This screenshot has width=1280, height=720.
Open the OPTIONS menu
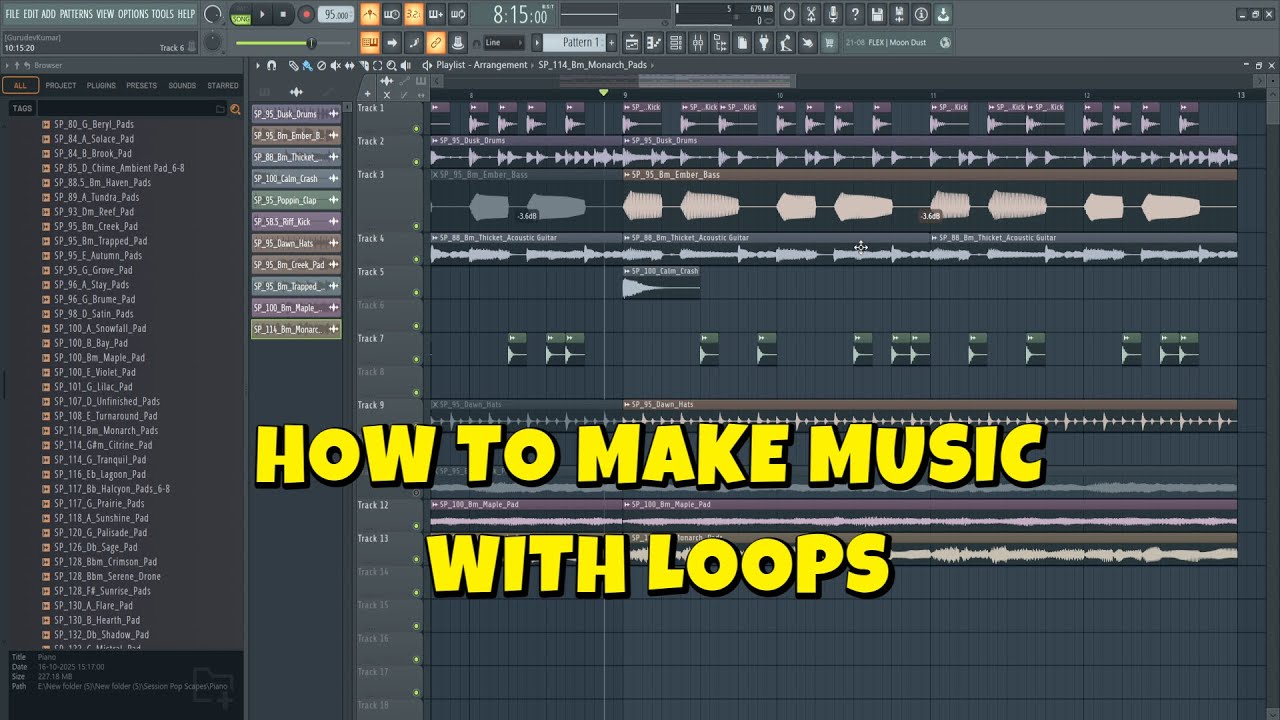tap(133, 14)
